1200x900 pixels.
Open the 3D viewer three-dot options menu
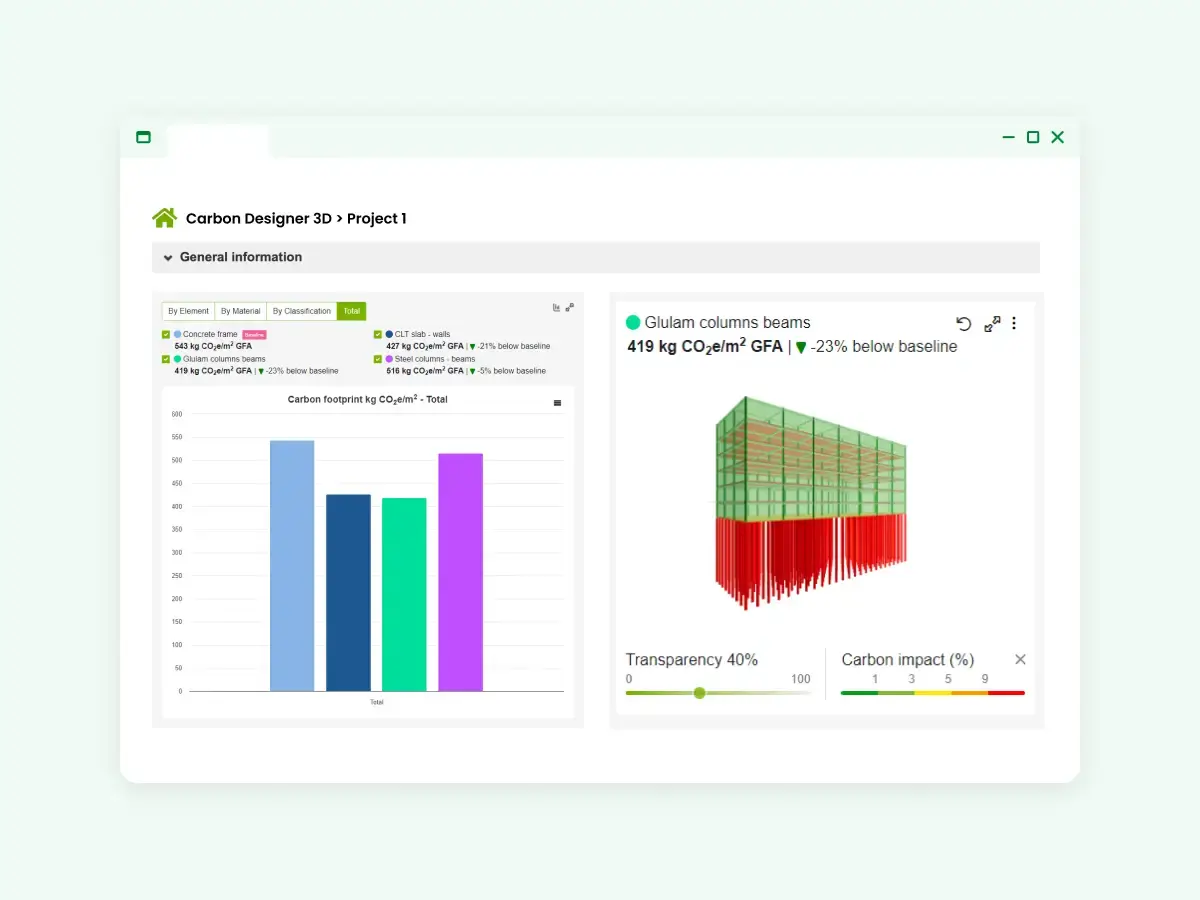[1014, 323]
